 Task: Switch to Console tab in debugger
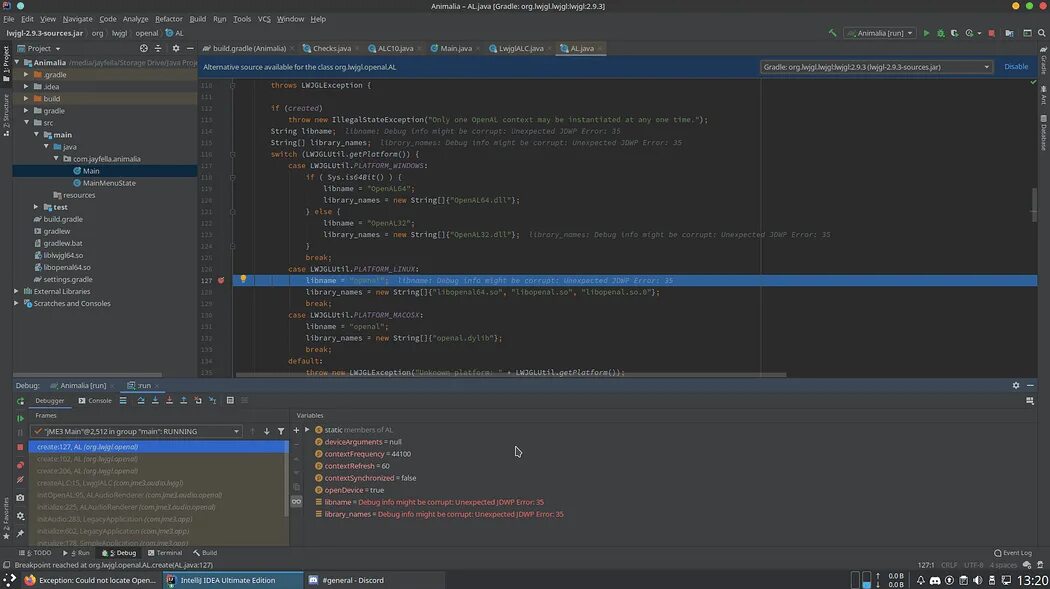click(95, 401)
